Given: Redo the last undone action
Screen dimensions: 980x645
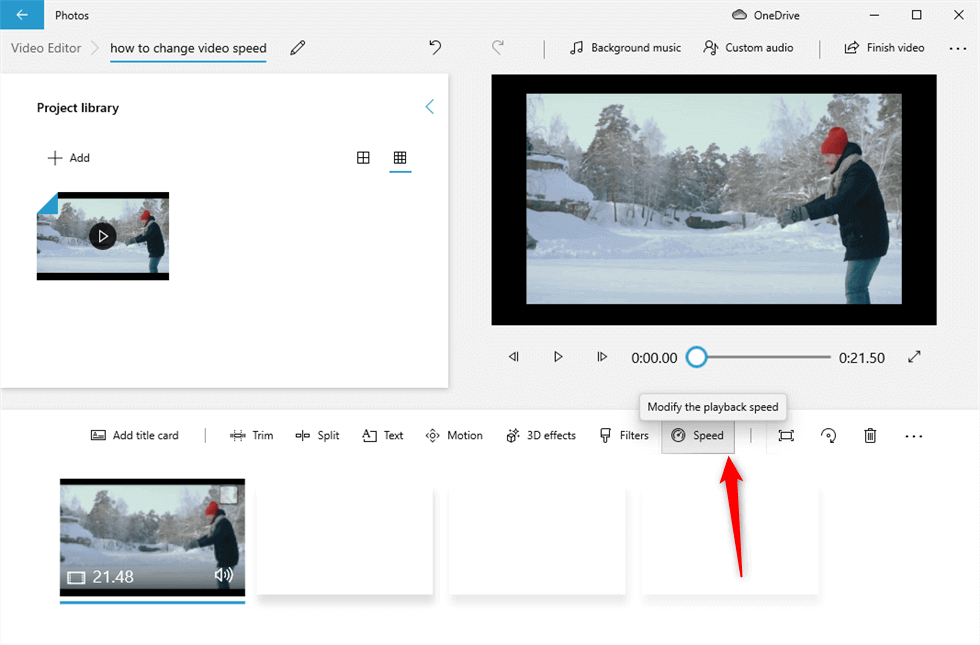Looking at the screenshot, I should pyautogui.click(x=498, y=48).
